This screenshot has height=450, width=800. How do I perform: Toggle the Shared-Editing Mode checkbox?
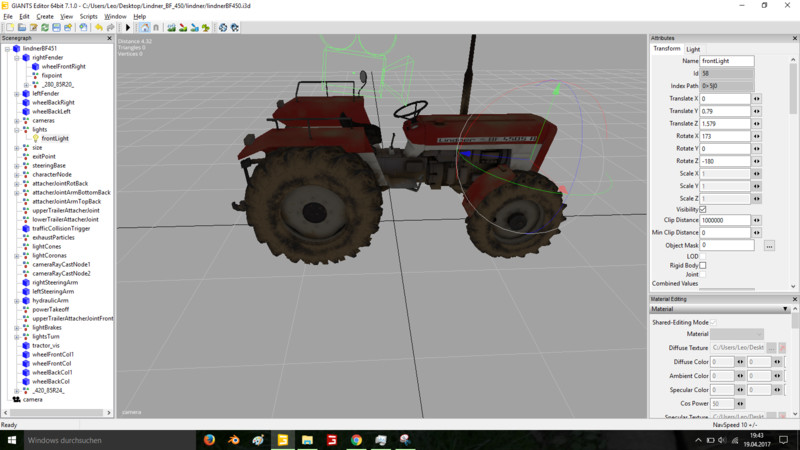coord(713,322)
